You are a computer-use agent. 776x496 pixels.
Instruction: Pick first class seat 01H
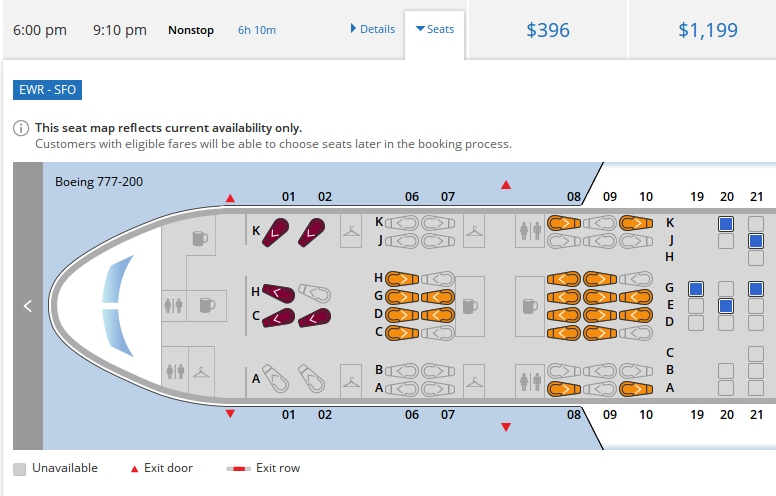pos(279,293)
